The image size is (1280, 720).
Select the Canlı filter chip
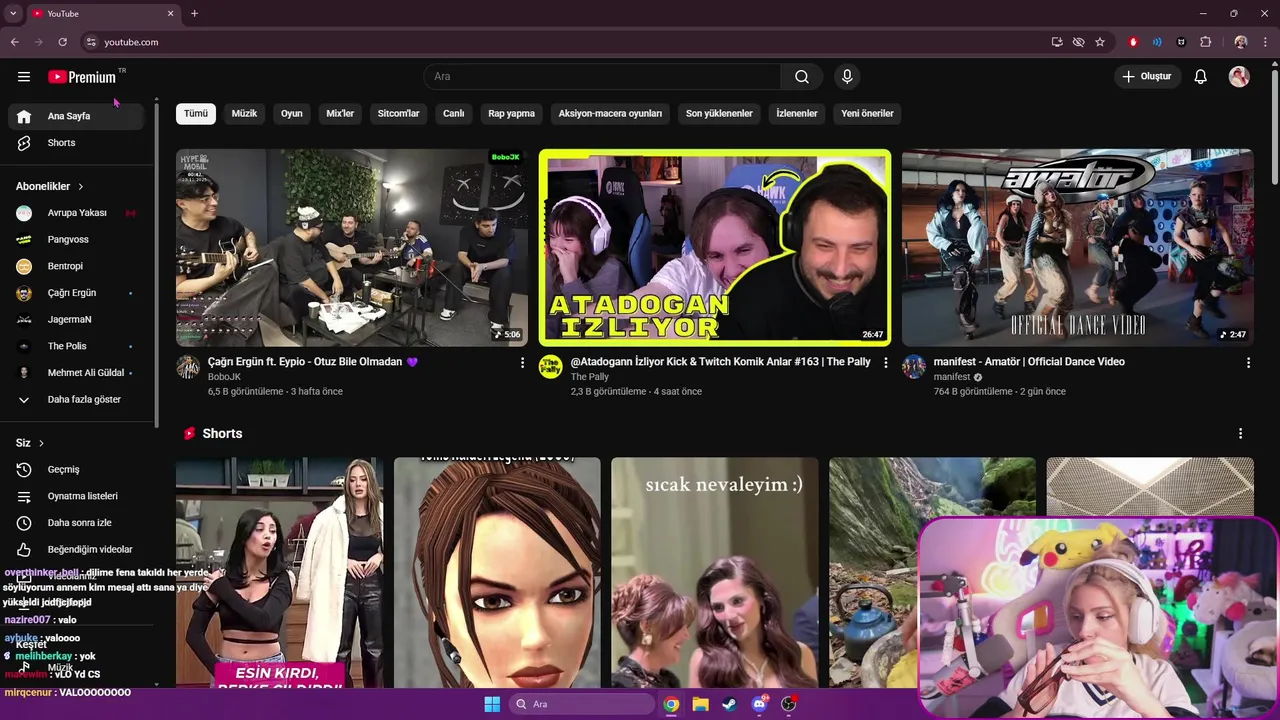point(454,113)
